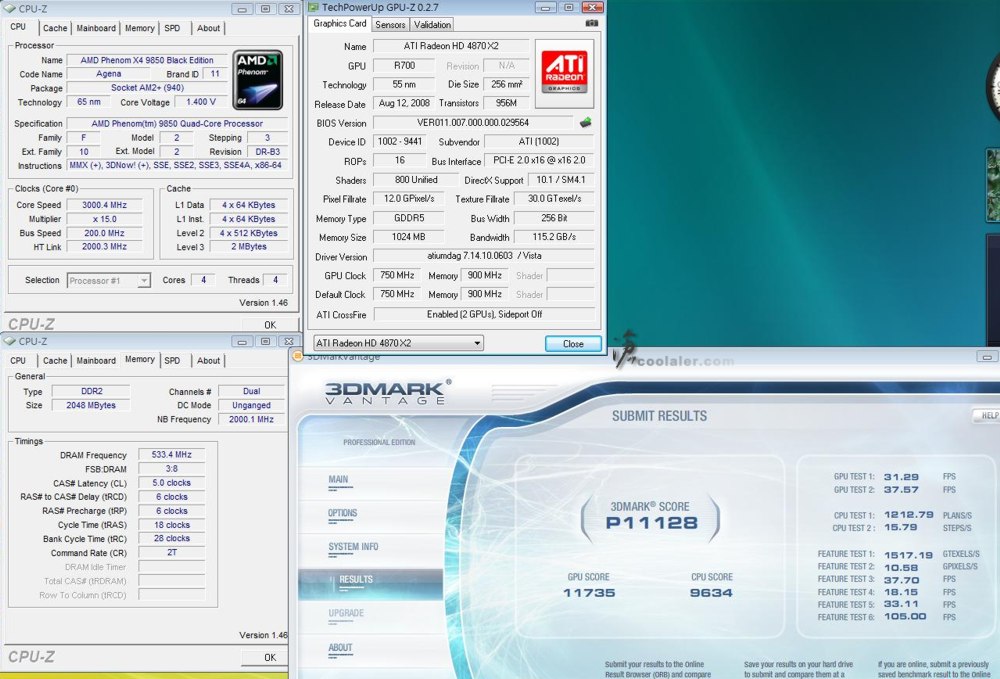Viewport: 1000px width, 679px height.
Task: Open Memory tab in top CPU-Z window
Action: (x=140, y=28)
